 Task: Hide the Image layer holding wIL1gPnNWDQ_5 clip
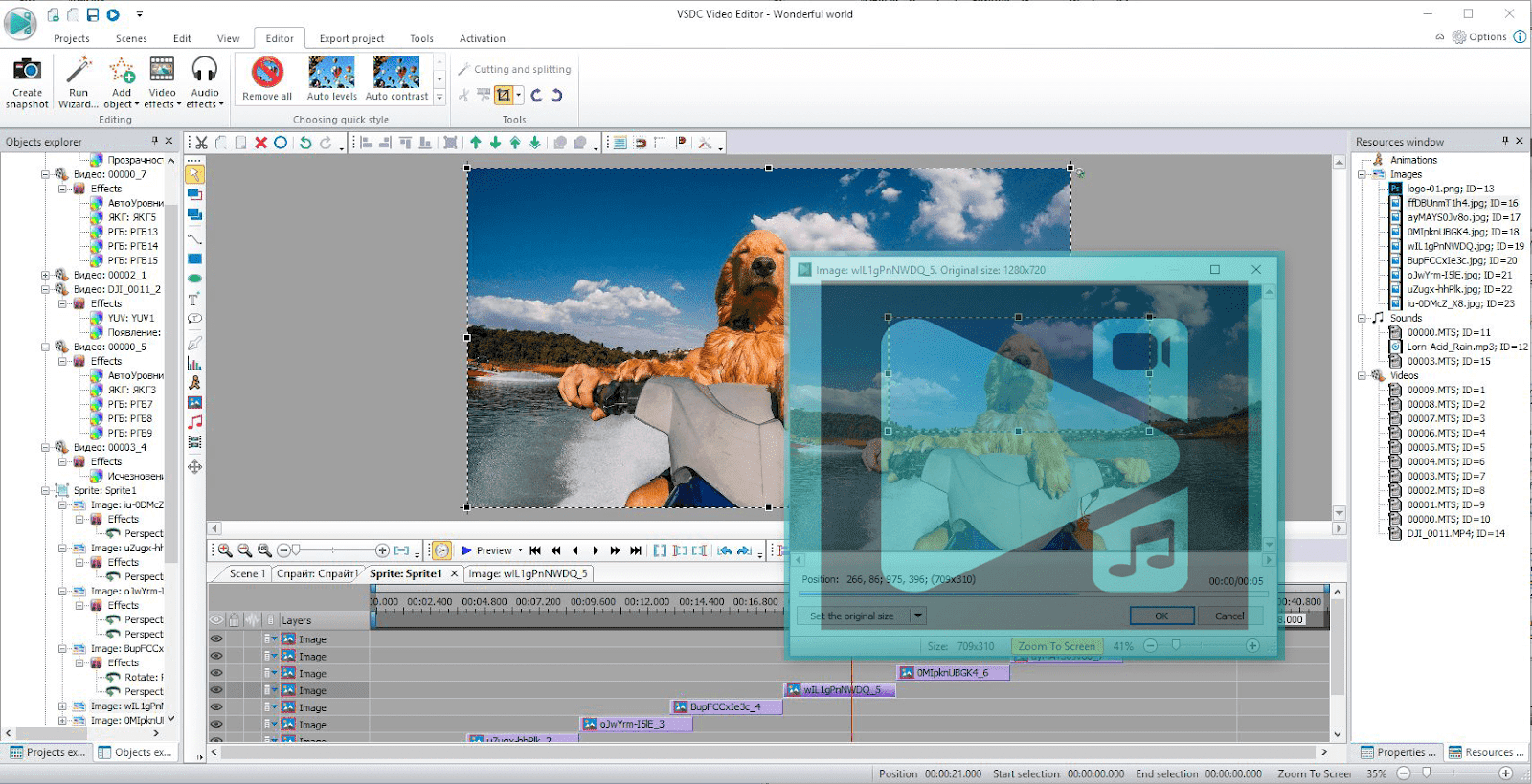coord(216,690)
